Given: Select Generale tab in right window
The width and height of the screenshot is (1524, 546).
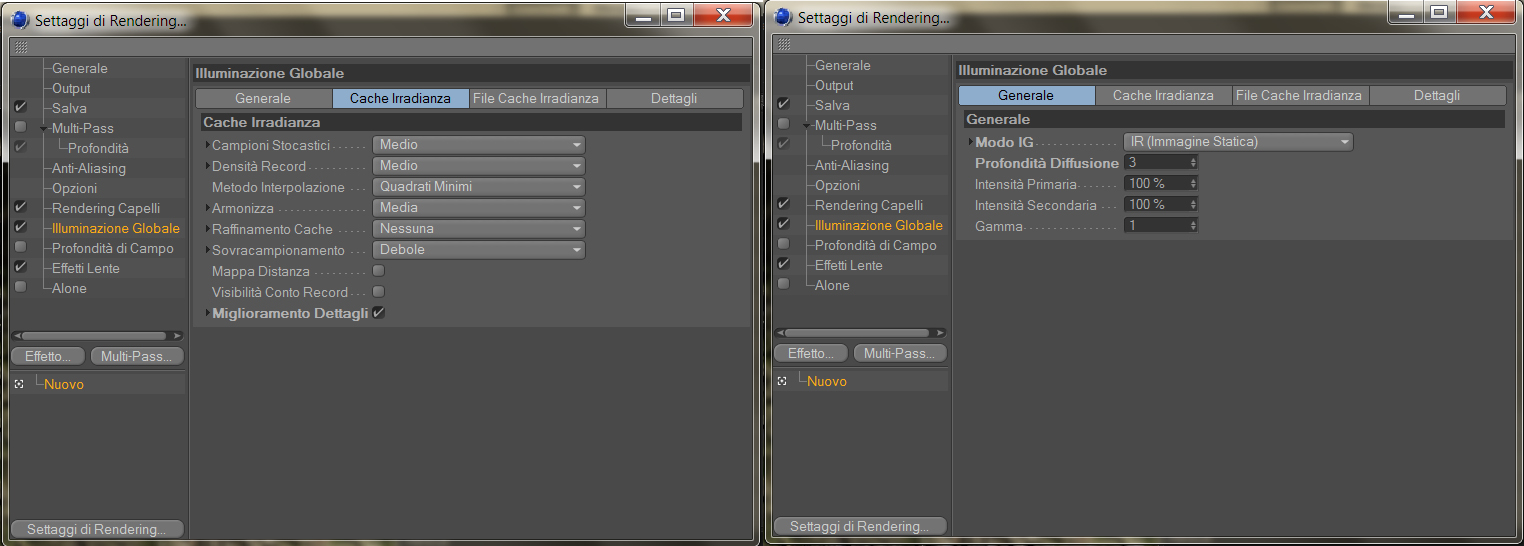Looking at the screenshot, I should click(1026, 95).
